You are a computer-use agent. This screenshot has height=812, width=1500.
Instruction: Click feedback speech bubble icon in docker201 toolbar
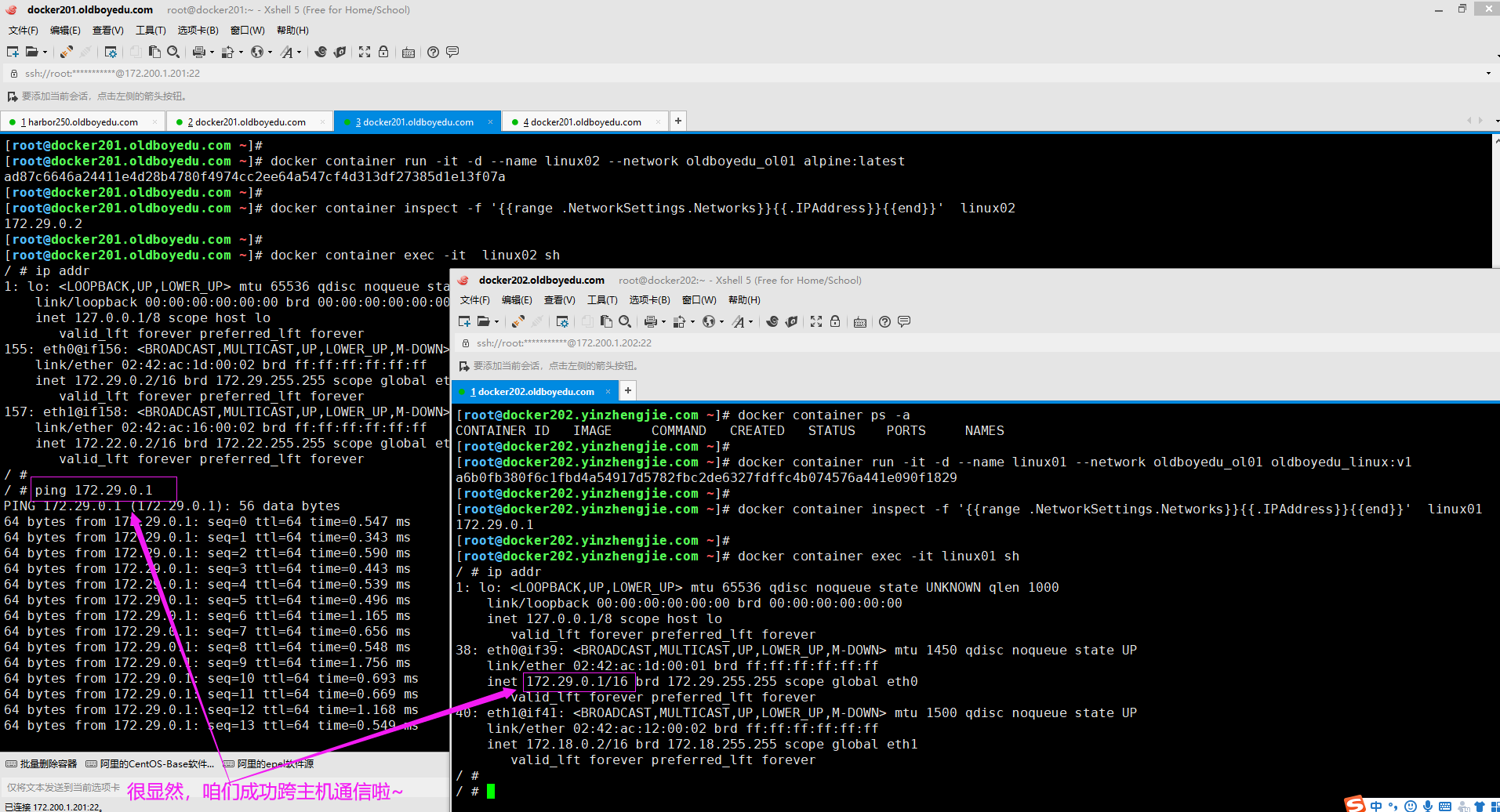pyautogui.click(x=452, y=52)
